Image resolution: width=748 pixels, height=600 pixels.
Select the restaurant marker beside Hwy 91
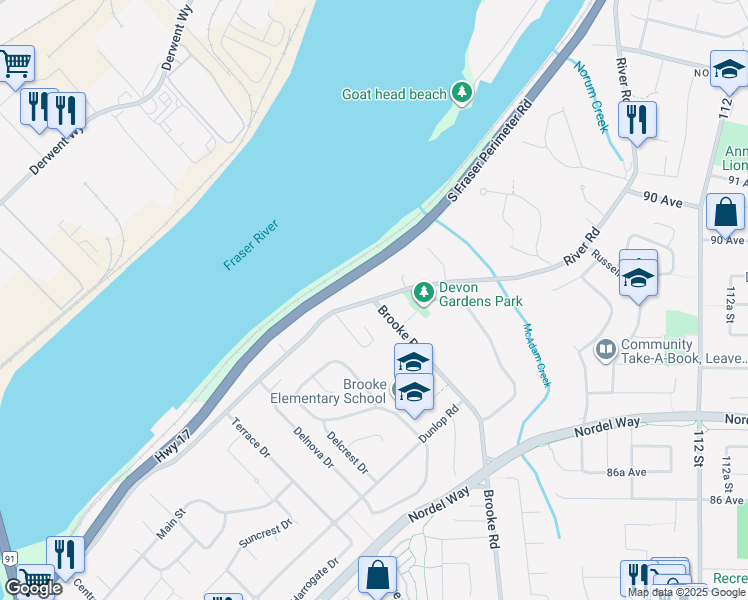click(65, 557)
